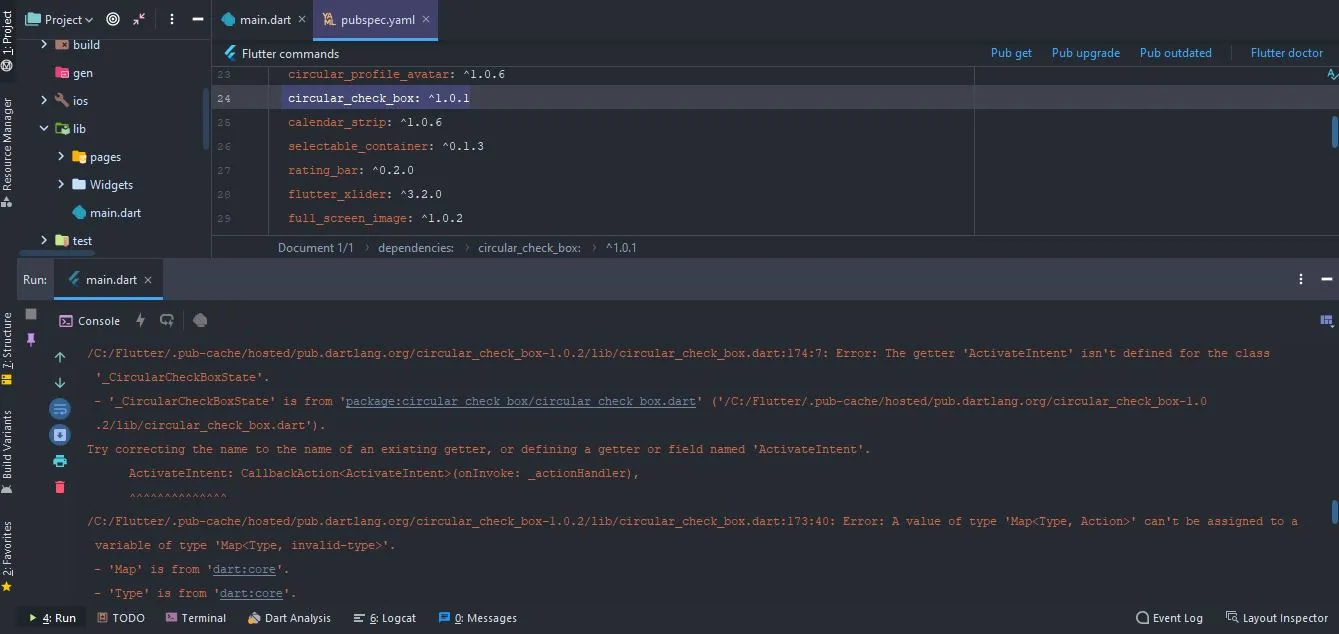1339x634 pixels.
Task: Open the Project view dropdown
Action: (59, 19)
